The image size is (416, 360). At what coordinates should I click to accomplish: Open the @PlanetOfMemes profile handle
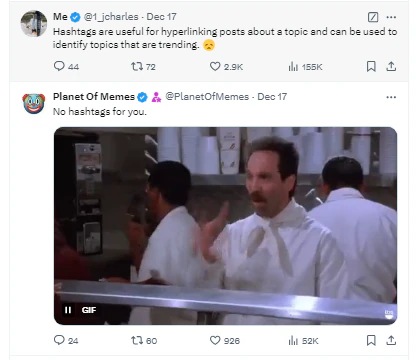tap(207, 97)
